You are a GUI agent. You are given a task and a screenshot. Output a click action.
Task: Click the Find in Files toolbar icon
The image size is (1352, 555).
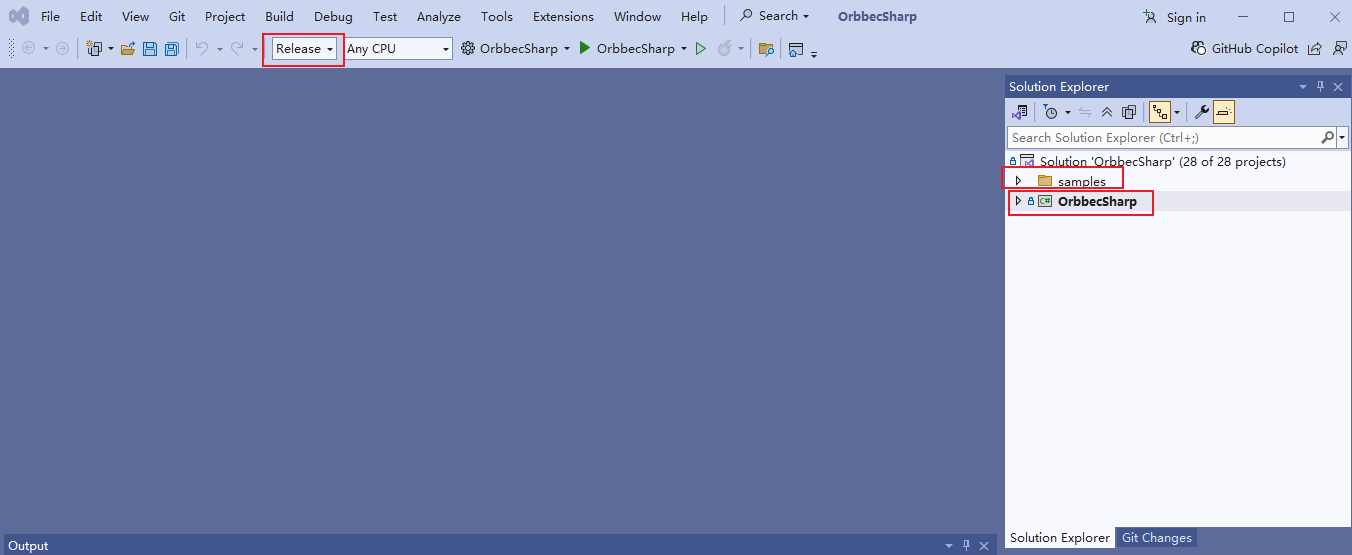point(766,49)
